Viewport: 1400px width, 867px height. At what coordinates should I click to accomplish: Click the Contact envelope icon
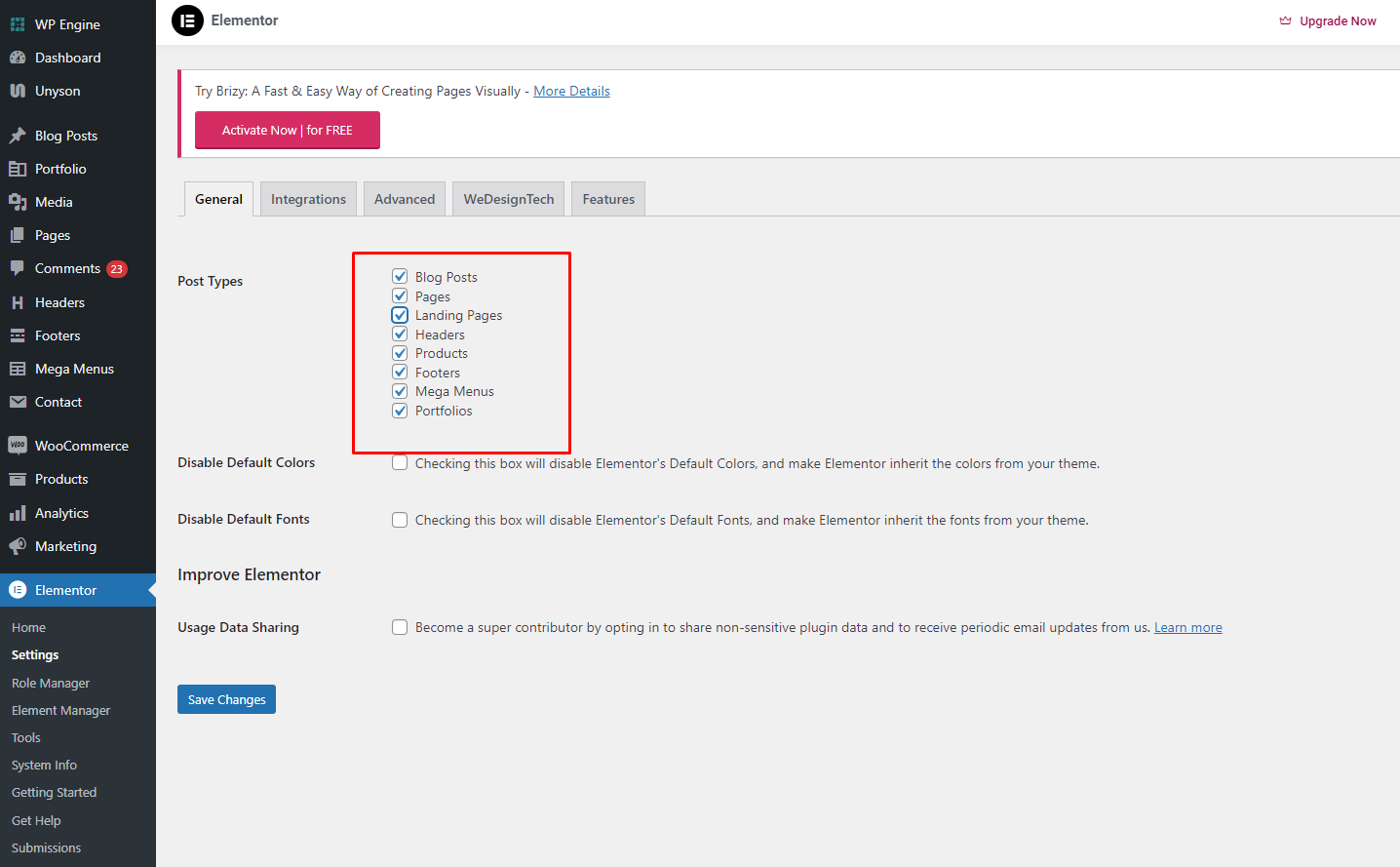18,402
